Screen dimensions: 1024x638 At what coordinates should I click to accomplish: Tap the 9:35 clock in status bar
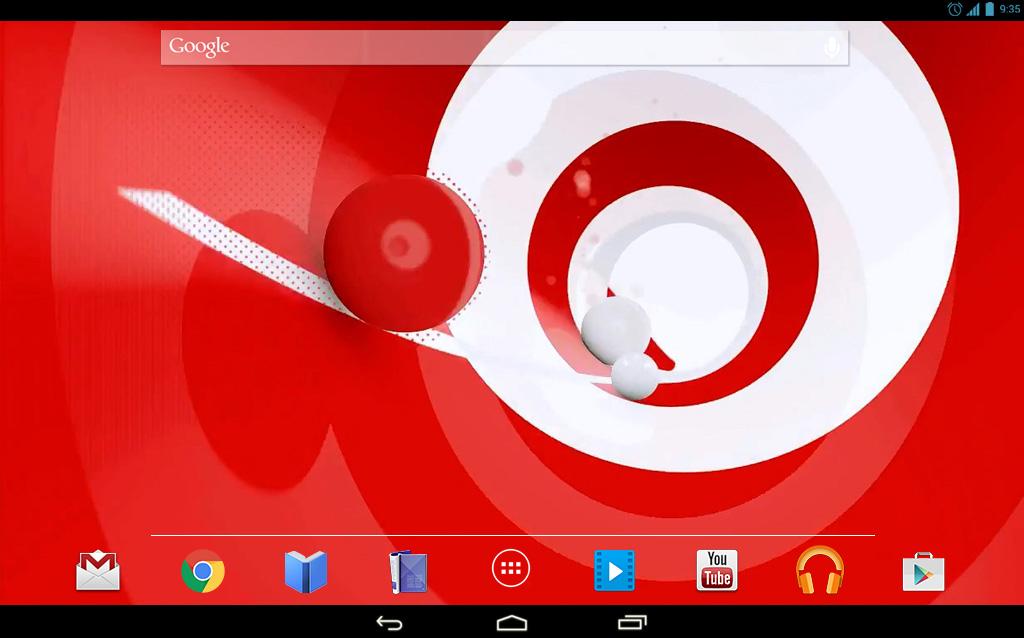(1010, 9)
